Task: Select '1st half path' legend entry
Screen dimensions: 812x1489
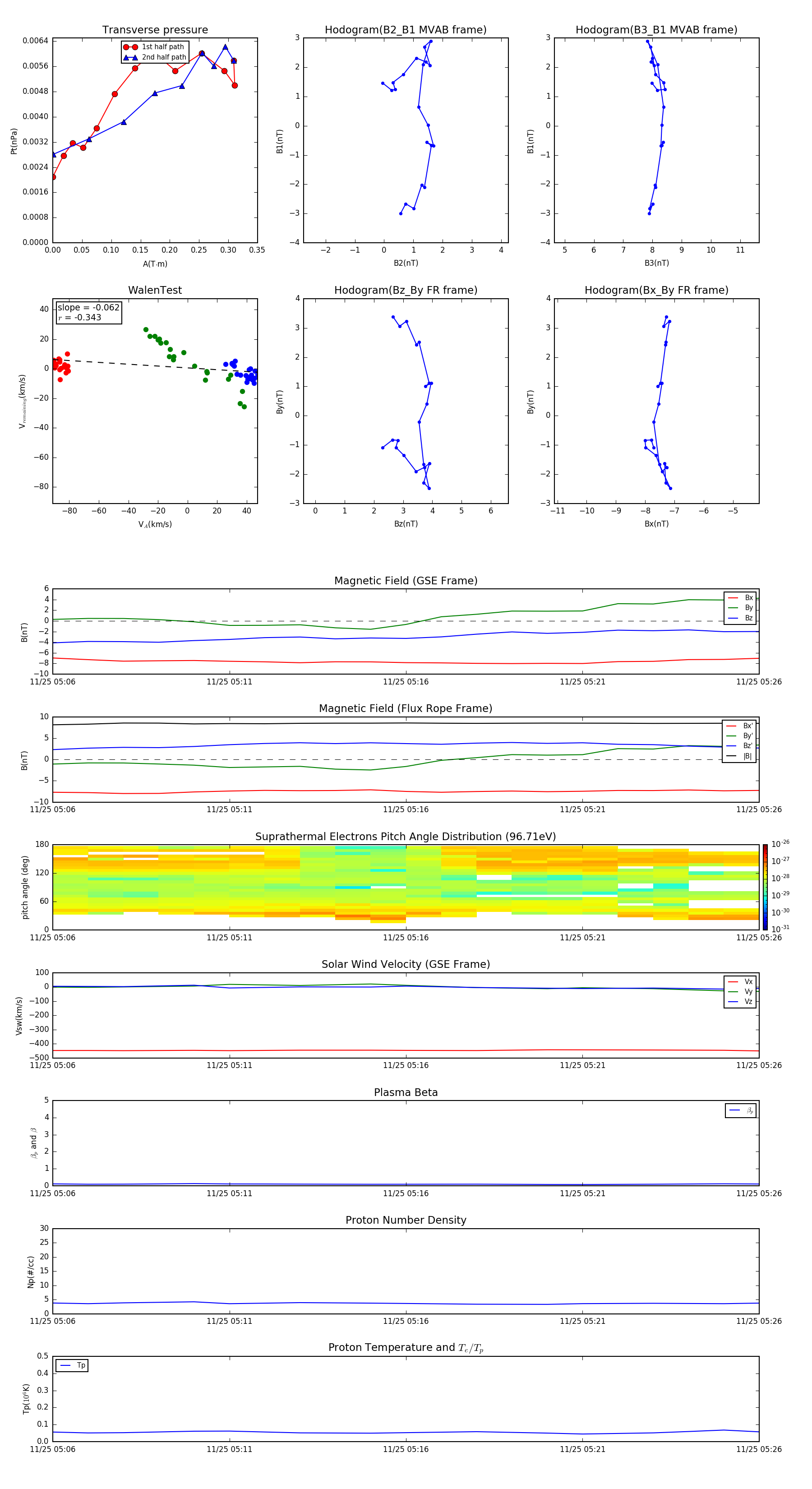Action: (x=154, y=47)
